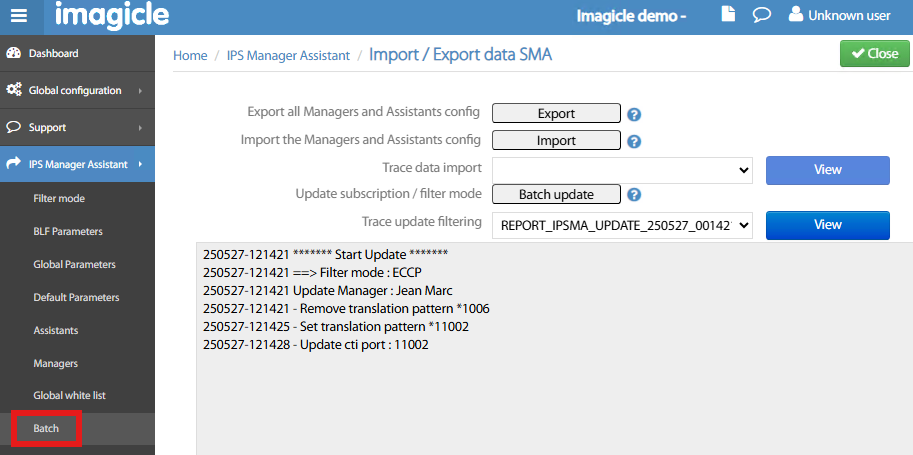
Task: Click the Imagicle logo
Action: pyautogui.click(x=112, y=16)
